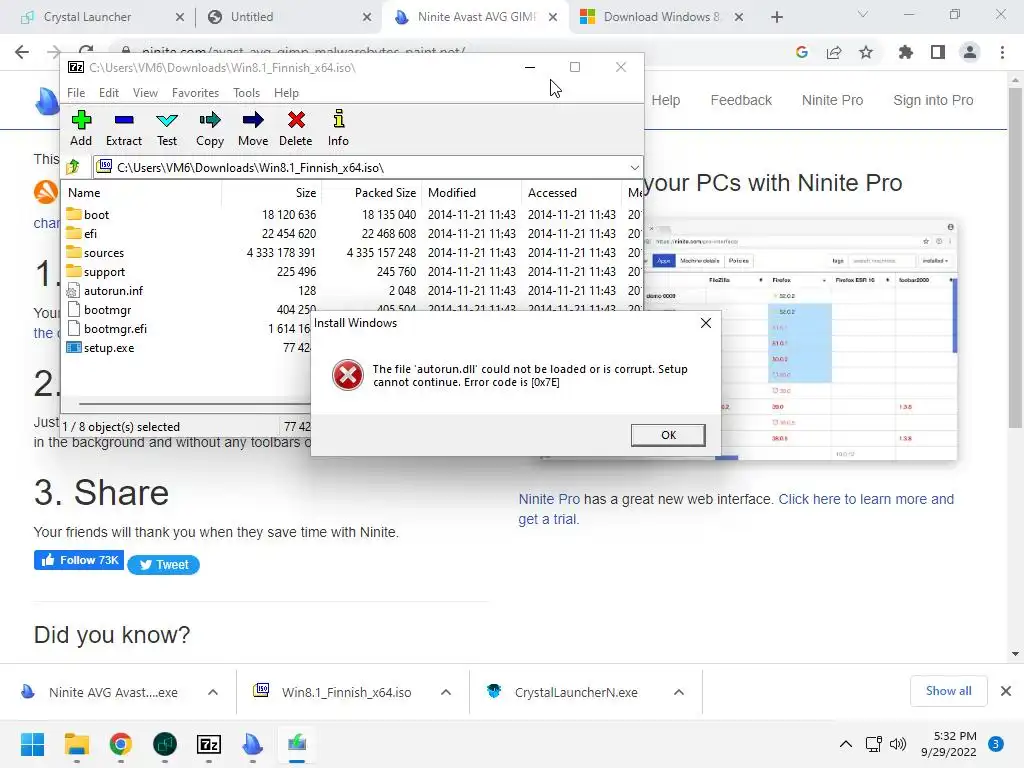Open the Help menu in 7-Zip
The height and width of the screenshot is (768, 1024).
286,93
